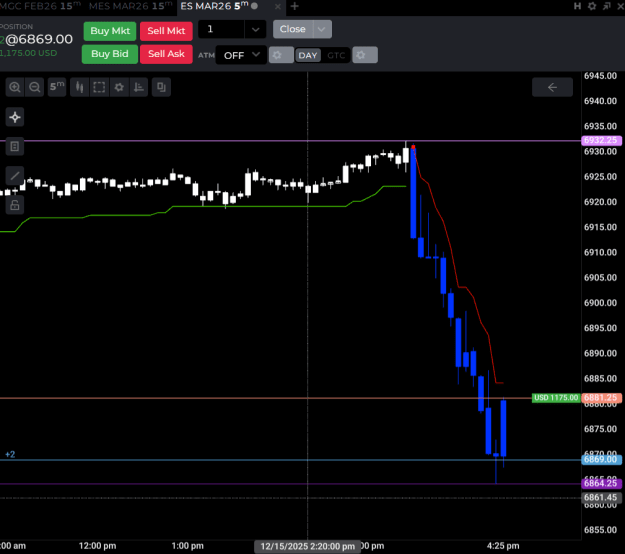Image resolution: width=625 pixels, height=554 pixels.
Task: Click the zoom in magnifier icon
Action: 15,87
